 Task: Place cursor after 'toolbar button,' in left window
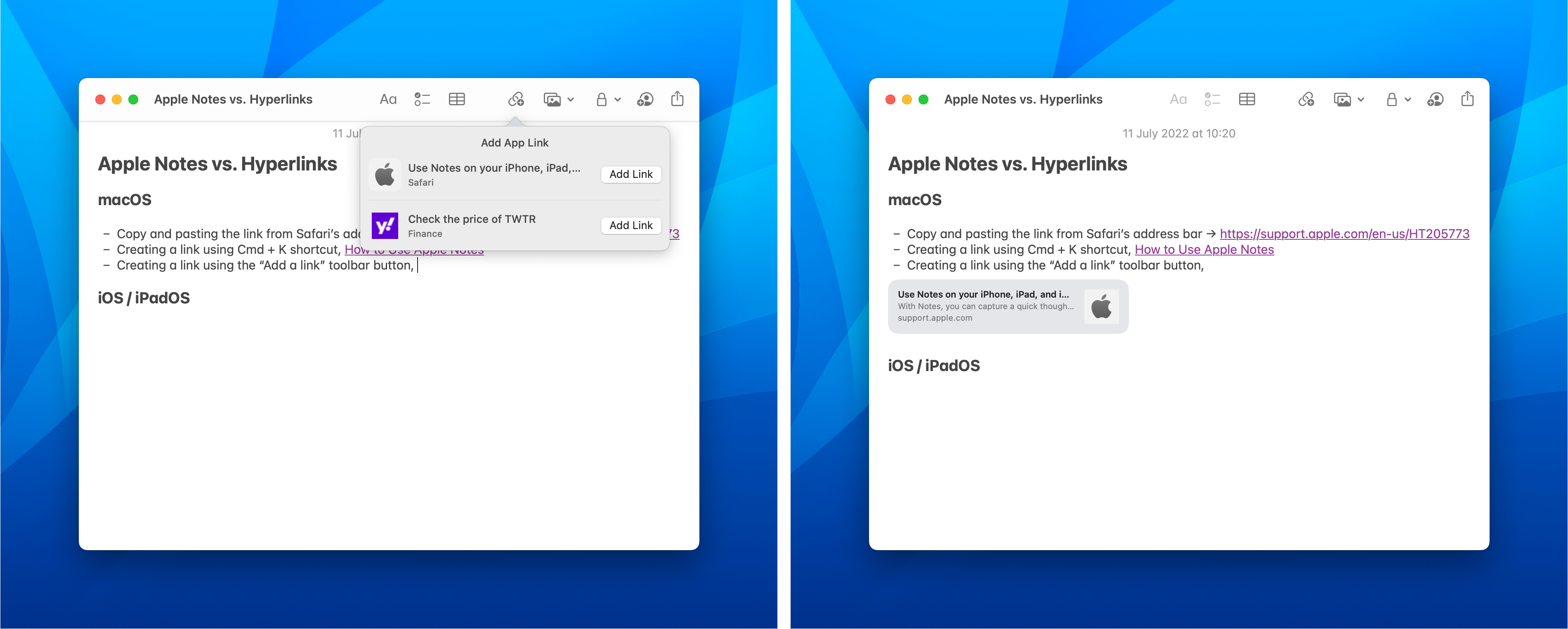[417, 265]
